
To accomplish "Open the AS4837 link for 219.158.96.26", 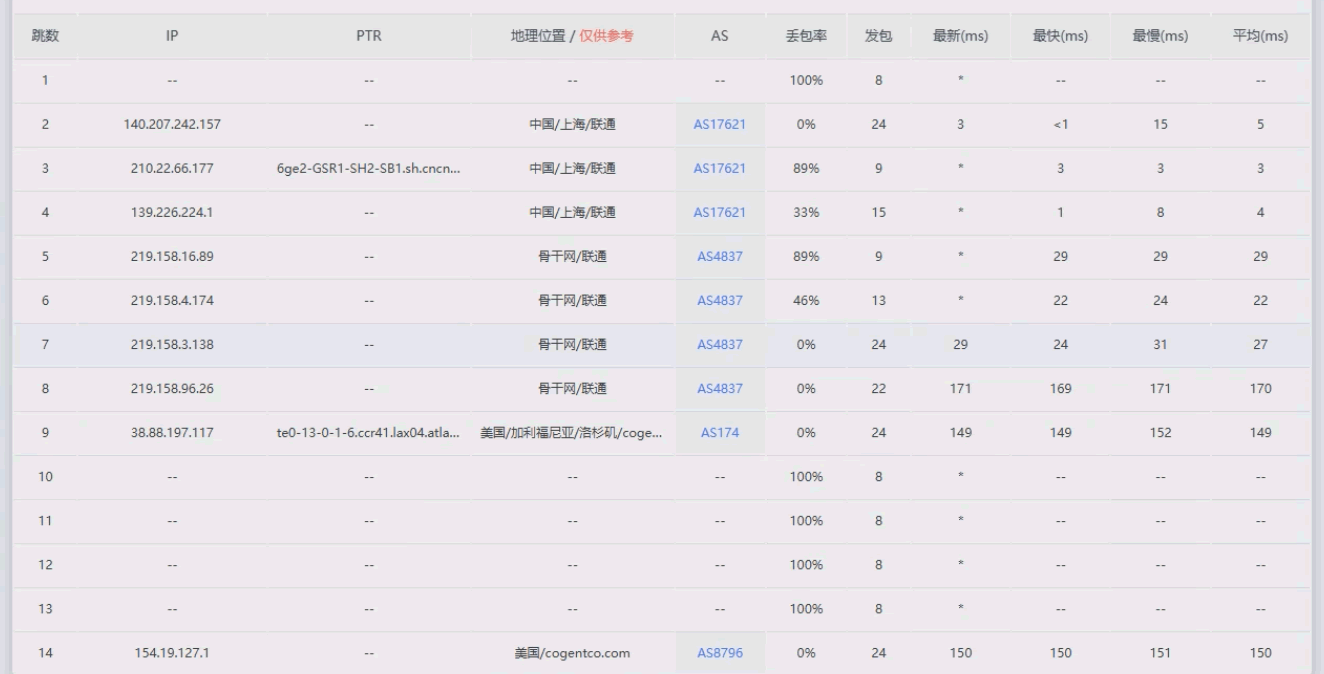I will [x=719, y=389].
